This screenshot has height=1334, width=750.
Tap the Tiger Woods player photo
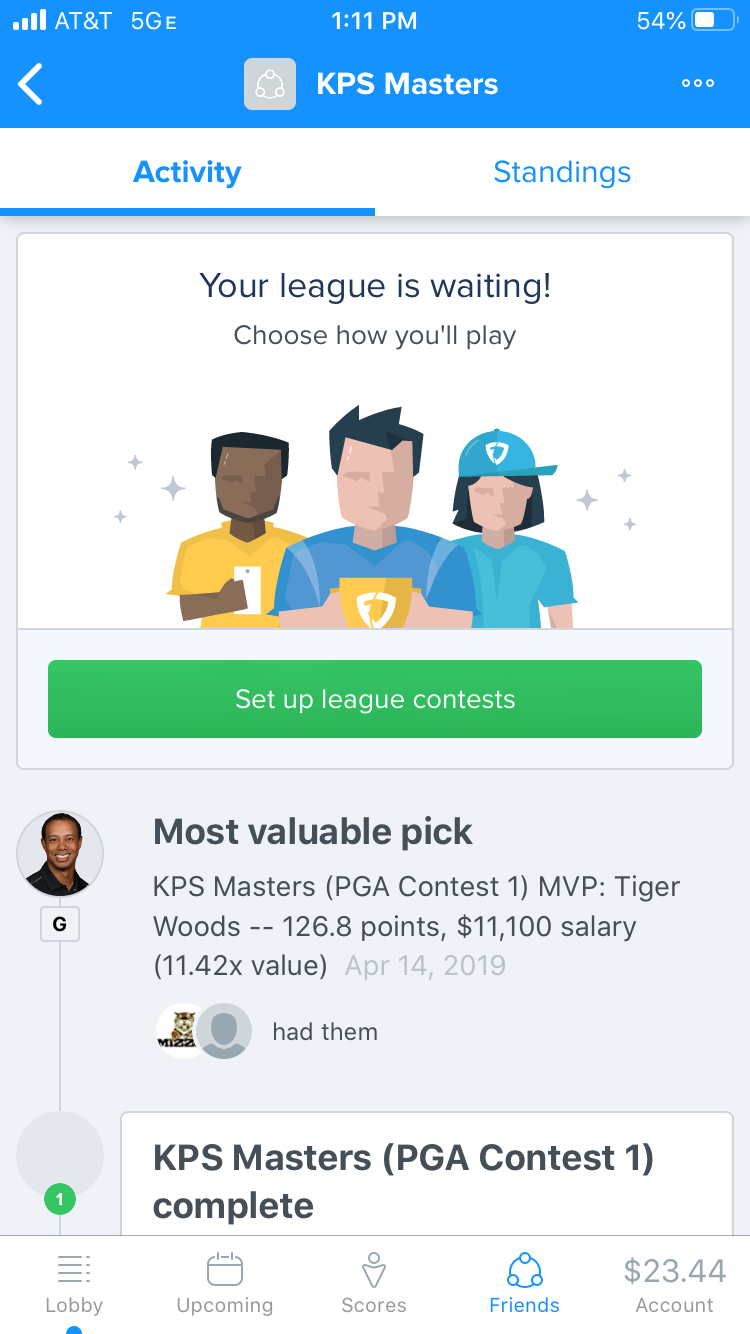(60, 853)
